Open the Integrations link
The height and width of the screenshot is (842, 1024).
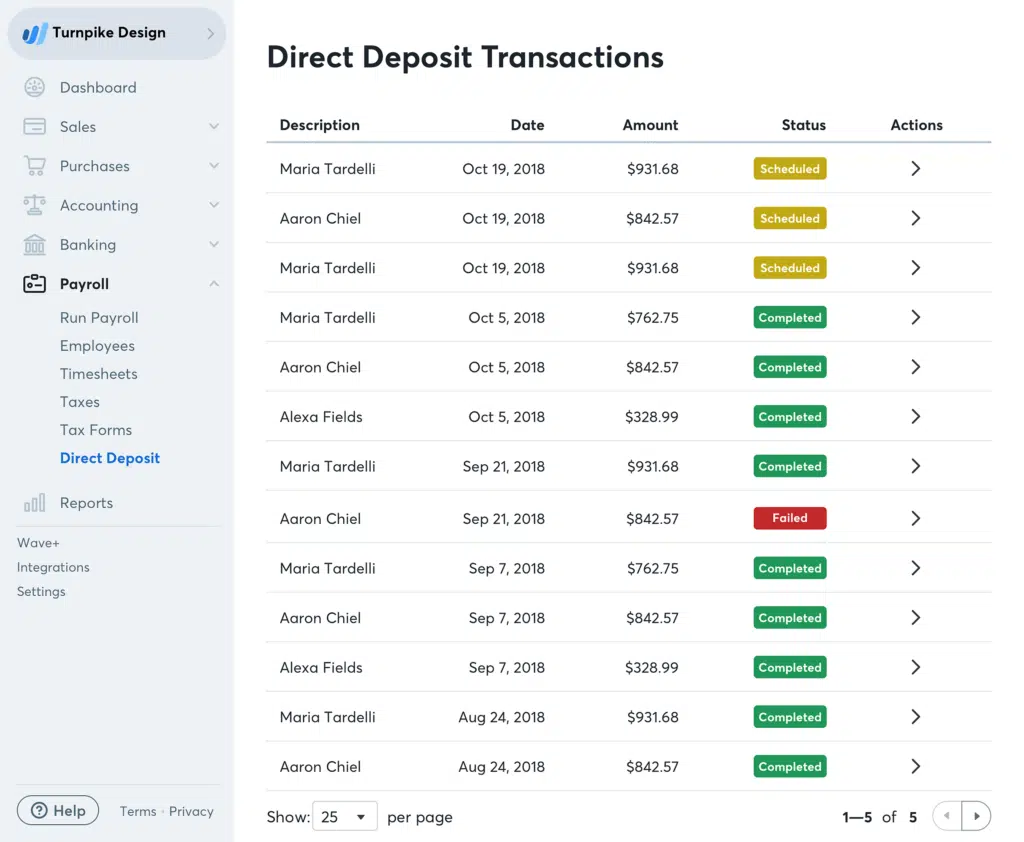tap(53, 567)
